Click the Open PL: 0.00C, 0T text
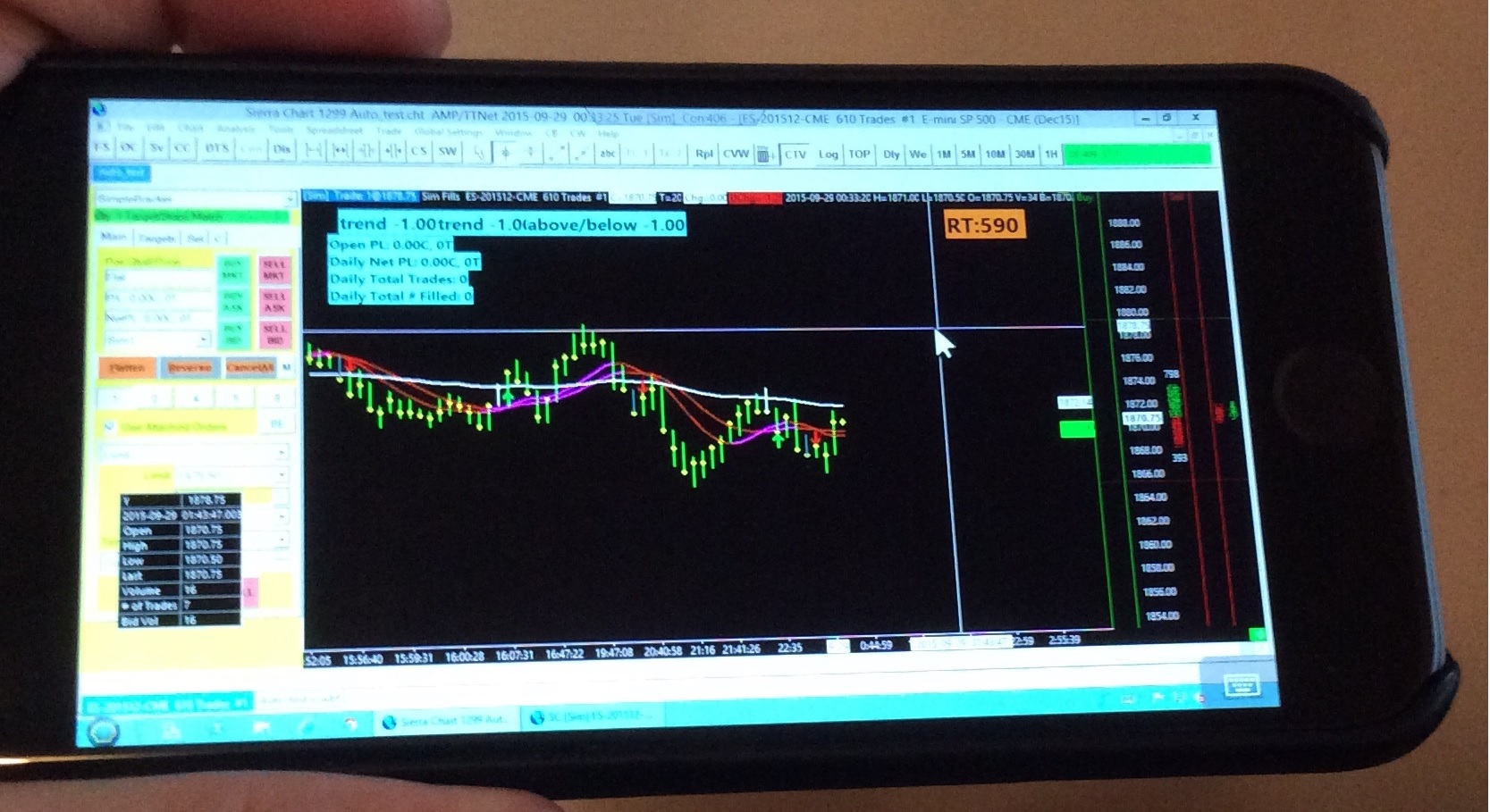 [x=391, y=244]
